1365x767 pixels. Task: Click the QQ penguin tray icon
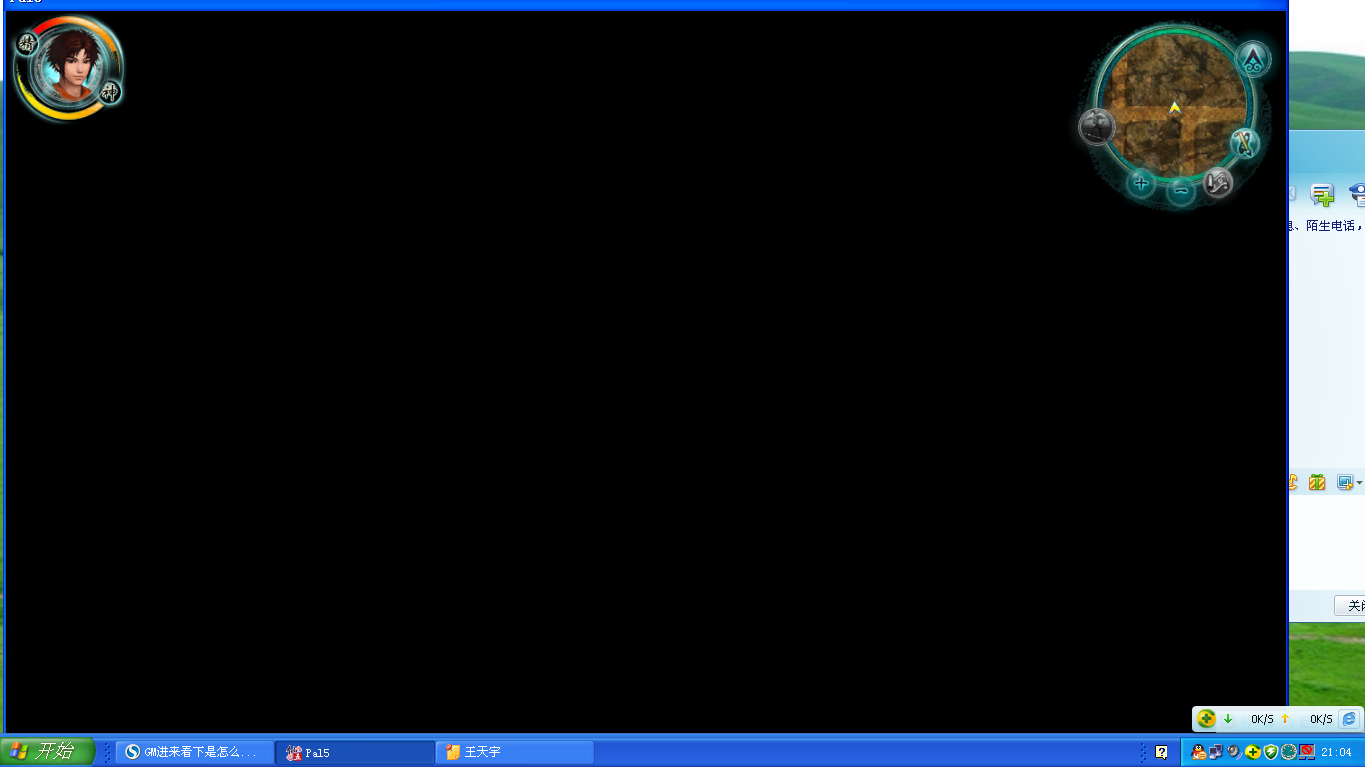(x=1198, y=752)
